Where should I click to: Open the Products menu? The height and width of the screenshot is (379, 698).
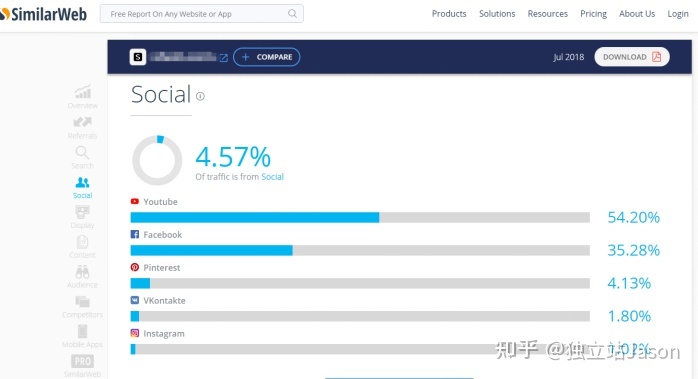point(449,14)
